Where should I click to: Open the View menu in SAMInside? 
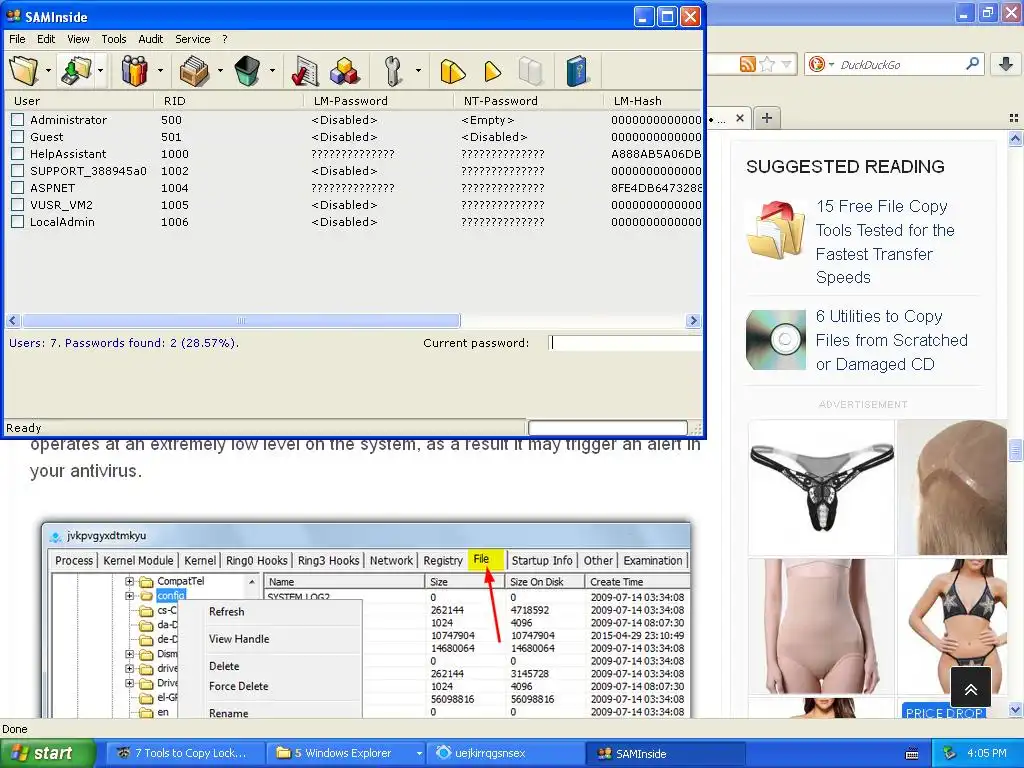[x=78, y=39]
